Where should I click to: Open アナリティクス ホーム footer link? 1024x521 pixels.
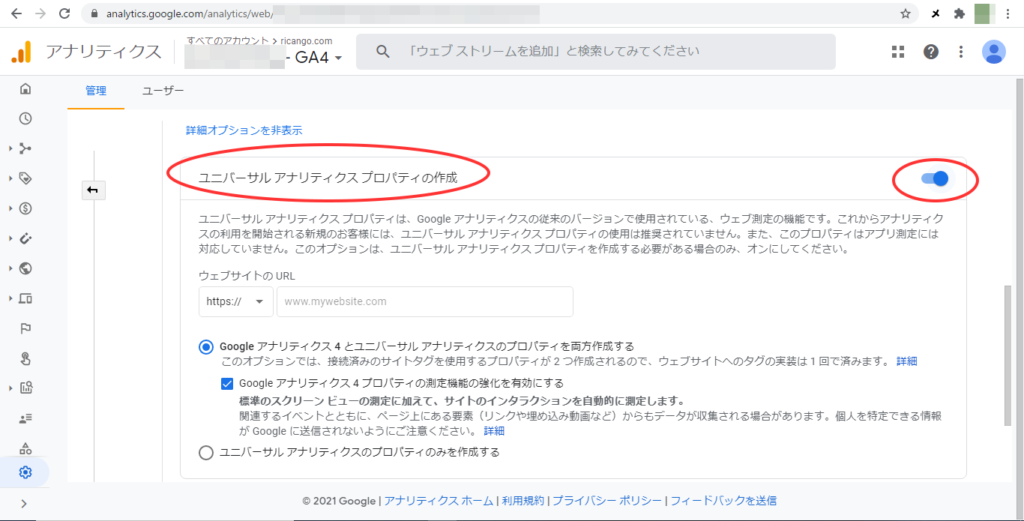tap(439, 501)
